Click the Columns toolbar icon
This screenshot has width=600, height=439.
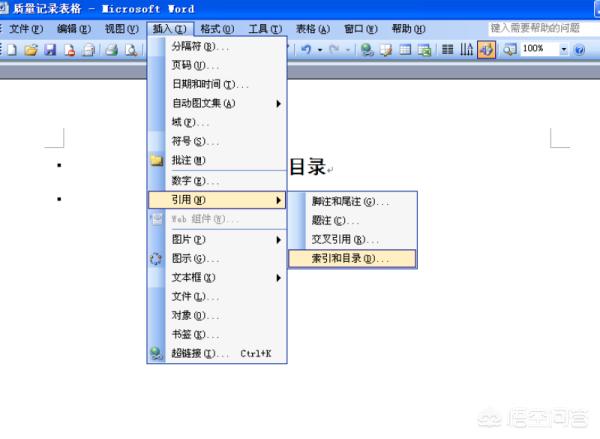(447, 49)
